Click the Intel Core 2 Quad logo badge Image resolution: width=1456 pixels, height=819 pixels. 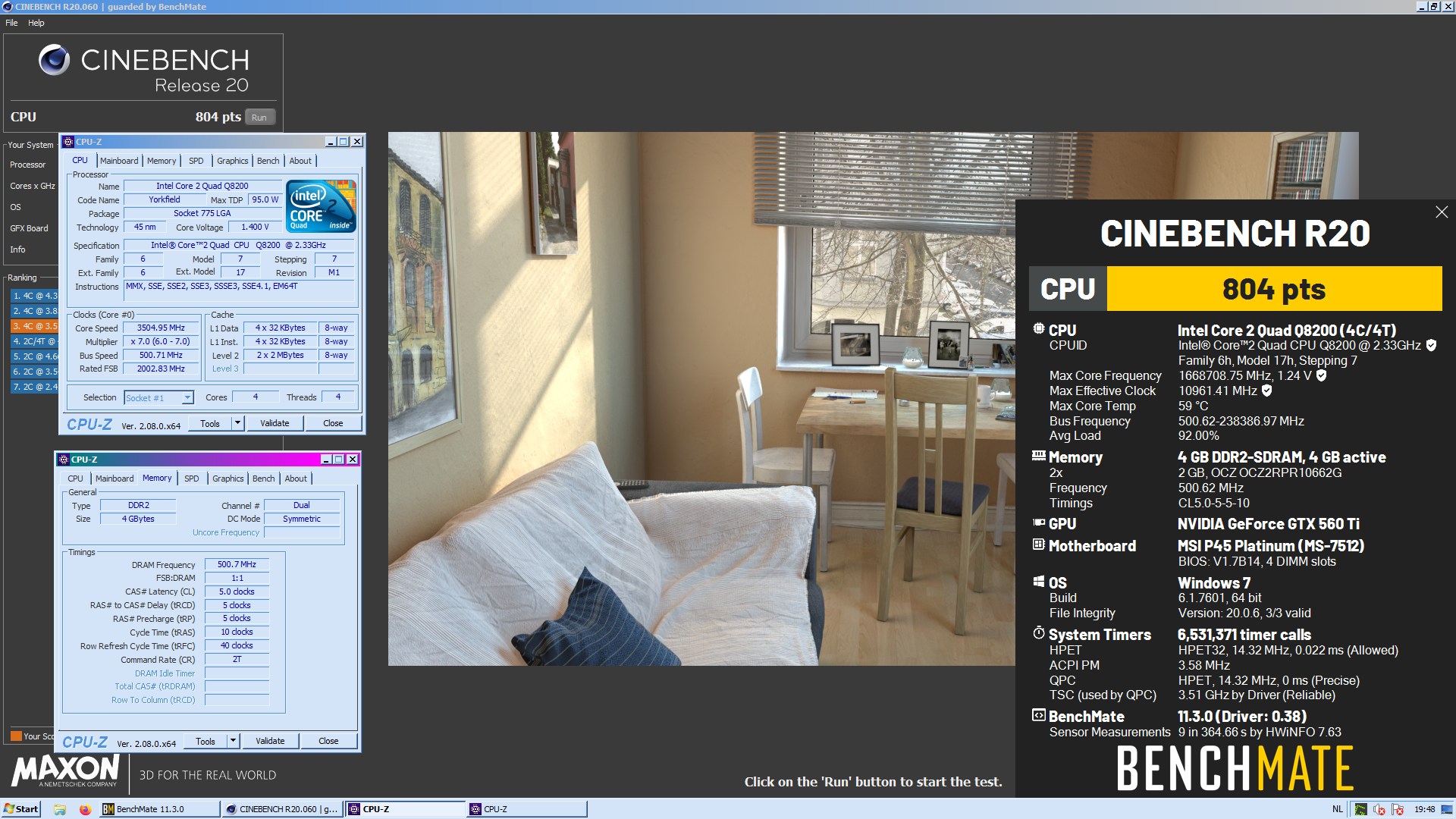click(321, 206)
